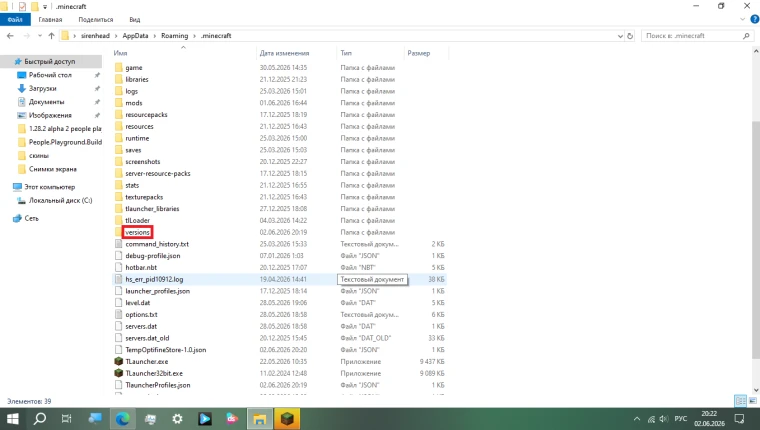Screen dimensions: 760x430
Task: Open the game folder icon
Action: 119,67
